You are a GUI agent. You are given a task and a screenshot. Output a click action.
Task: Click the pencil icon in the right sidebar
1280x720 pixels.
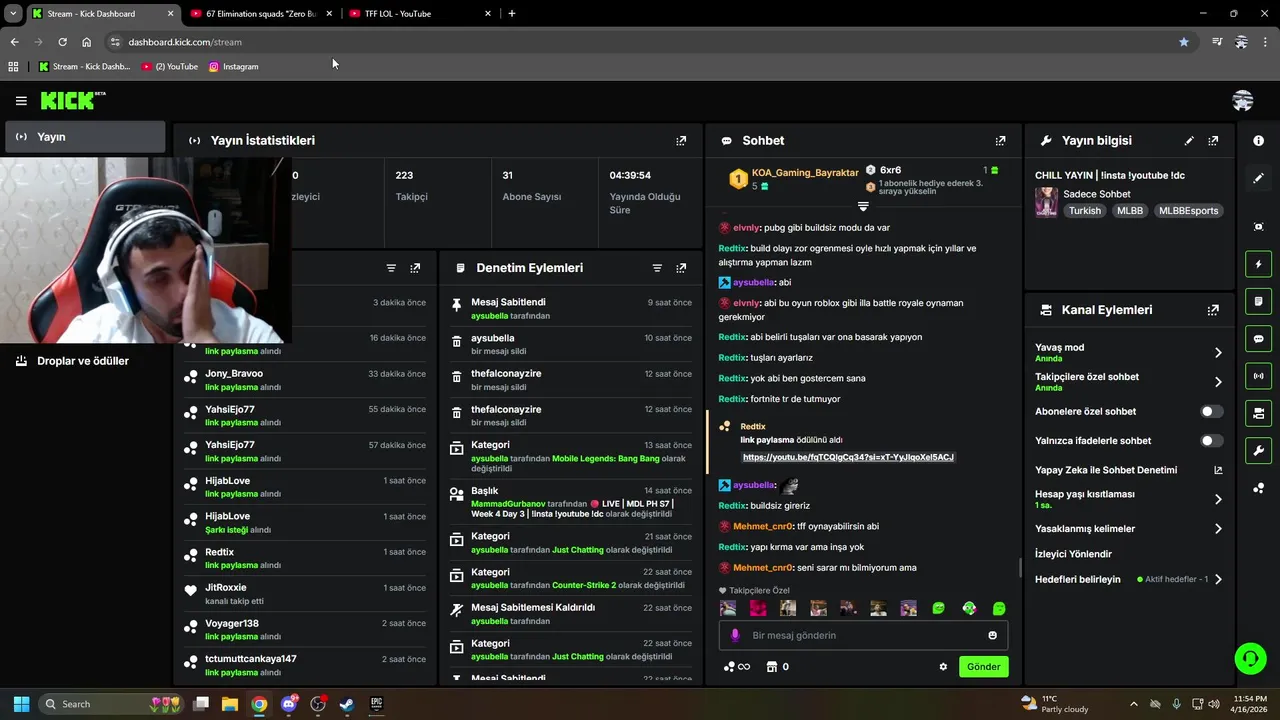[x=1258, y=178]
